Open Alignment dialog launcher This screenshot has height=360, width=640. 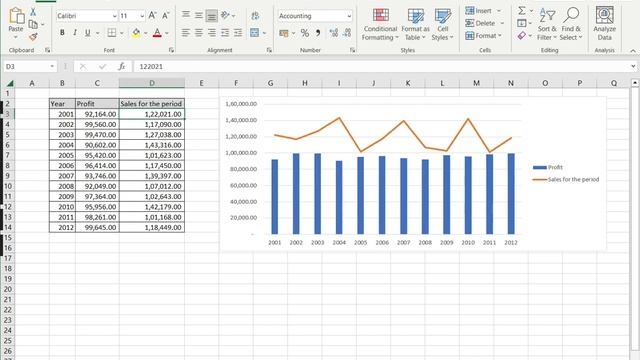tap(269, 50)
